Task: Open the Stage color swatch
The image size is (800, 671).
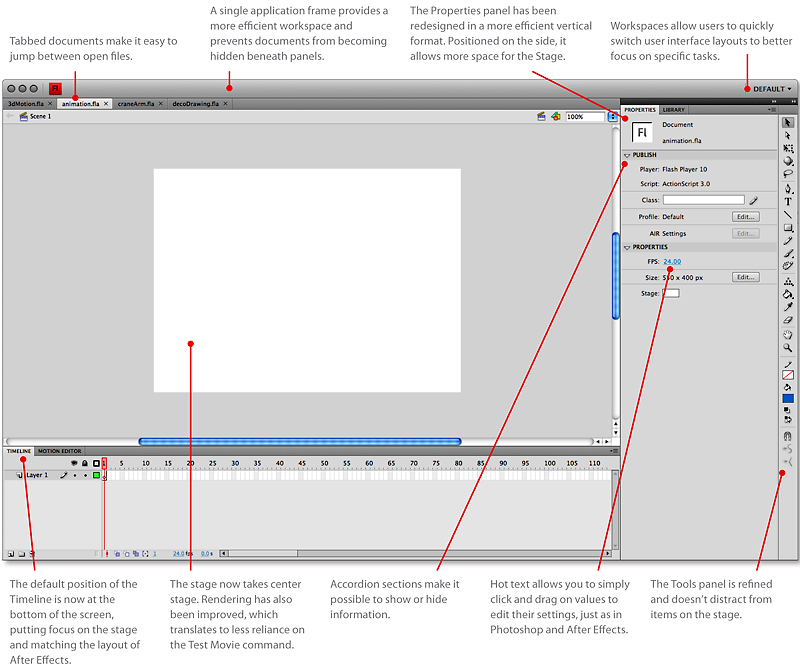Action: coord(670,292)
